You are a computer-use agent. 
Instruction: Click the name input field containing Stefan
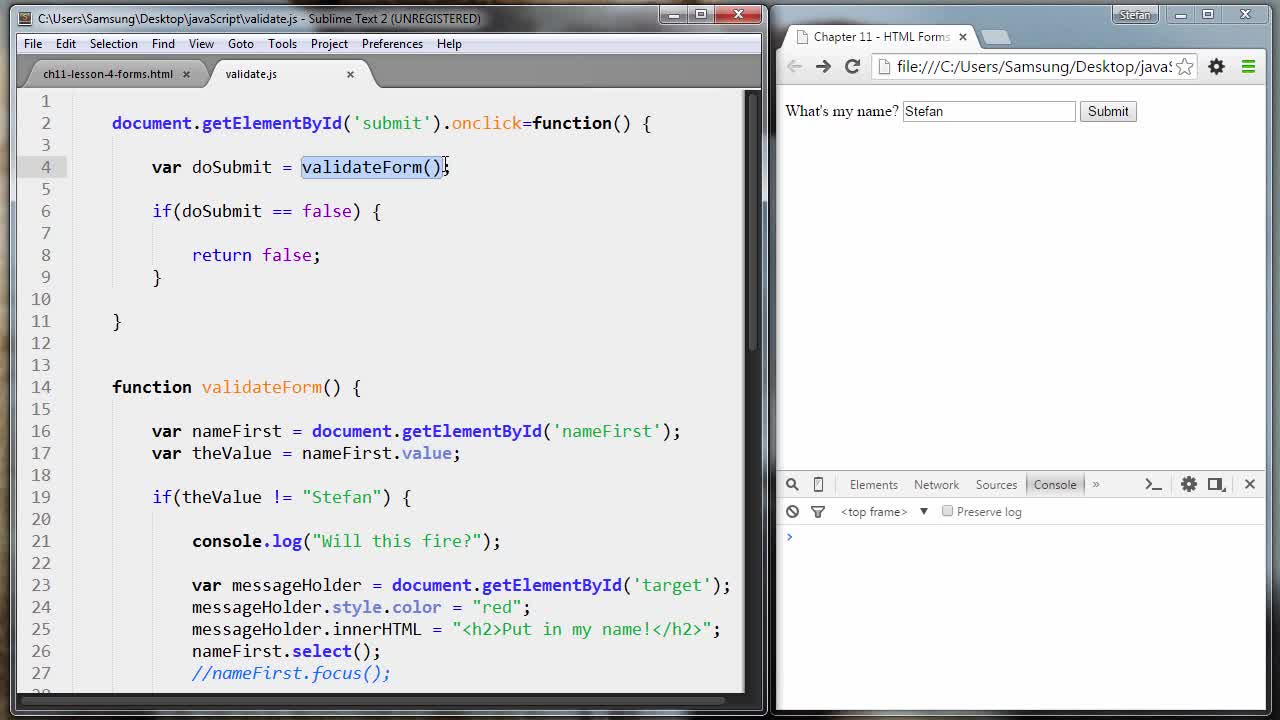pos(989,111)
